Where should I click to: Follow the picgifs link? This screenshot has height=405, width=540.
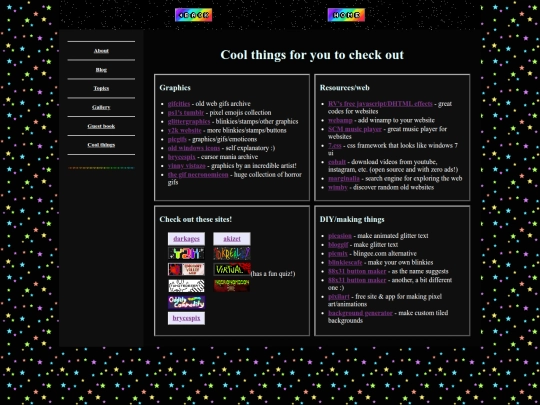(177, 139)
